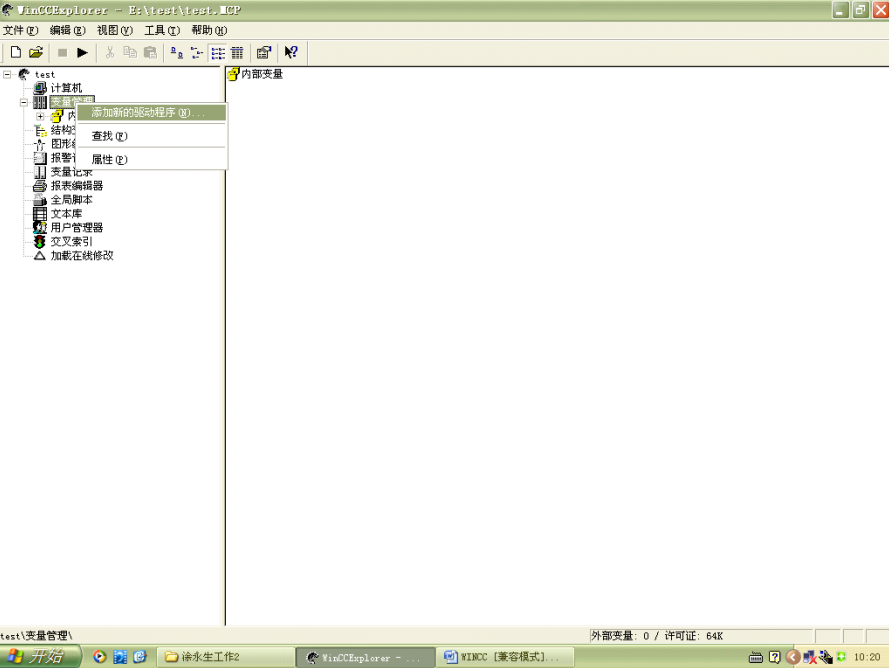The height and width of the screenshot is (668, 889).
Task: Switch to WinCCExplorer taskbar button
Action: 365,657
